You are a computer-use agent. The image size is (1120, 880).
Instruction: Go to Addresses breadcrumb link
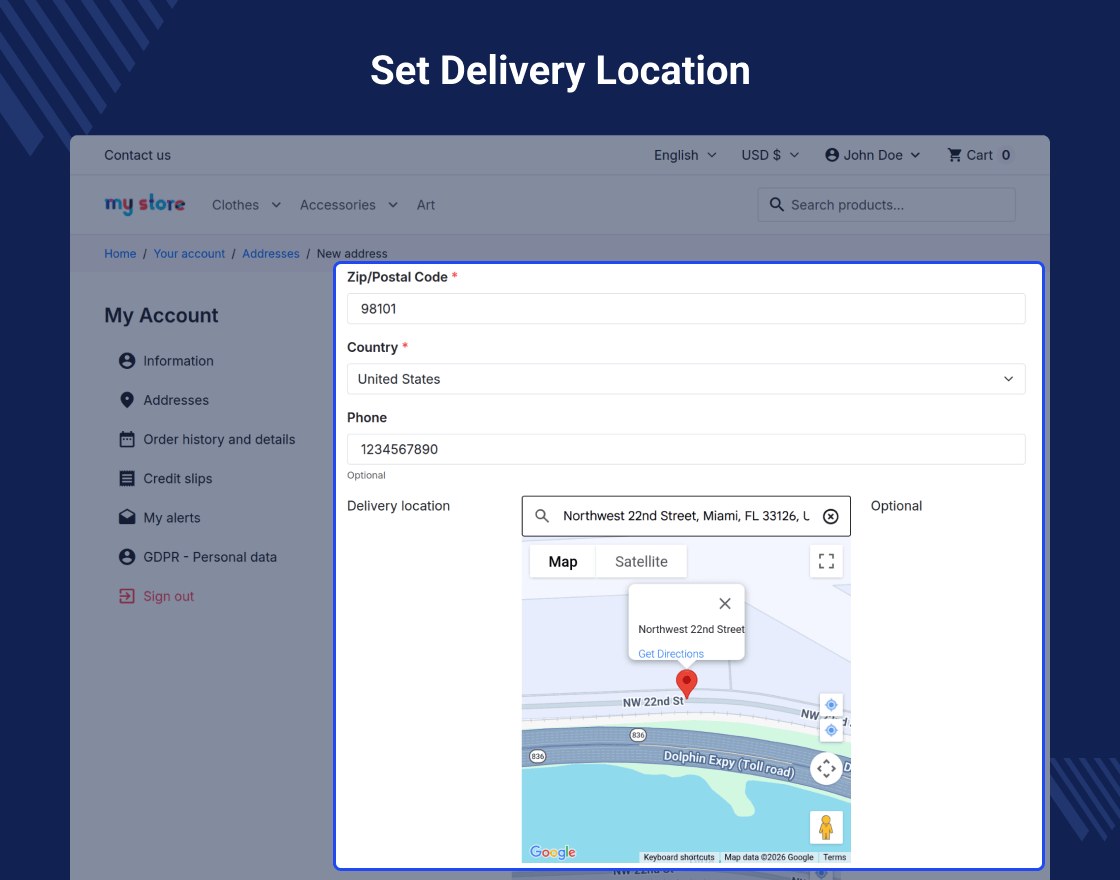pyautogui.click(x=271, y=254)
